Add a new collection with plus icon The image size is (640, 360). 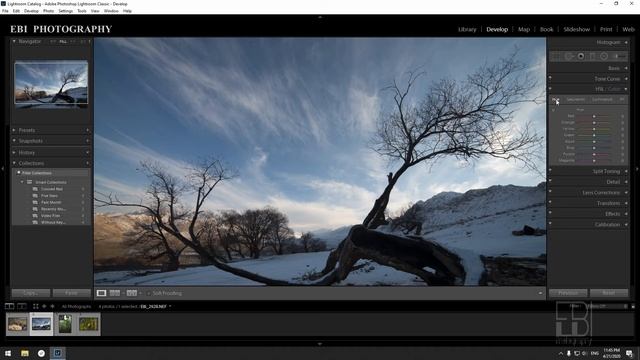coord(87,163)
